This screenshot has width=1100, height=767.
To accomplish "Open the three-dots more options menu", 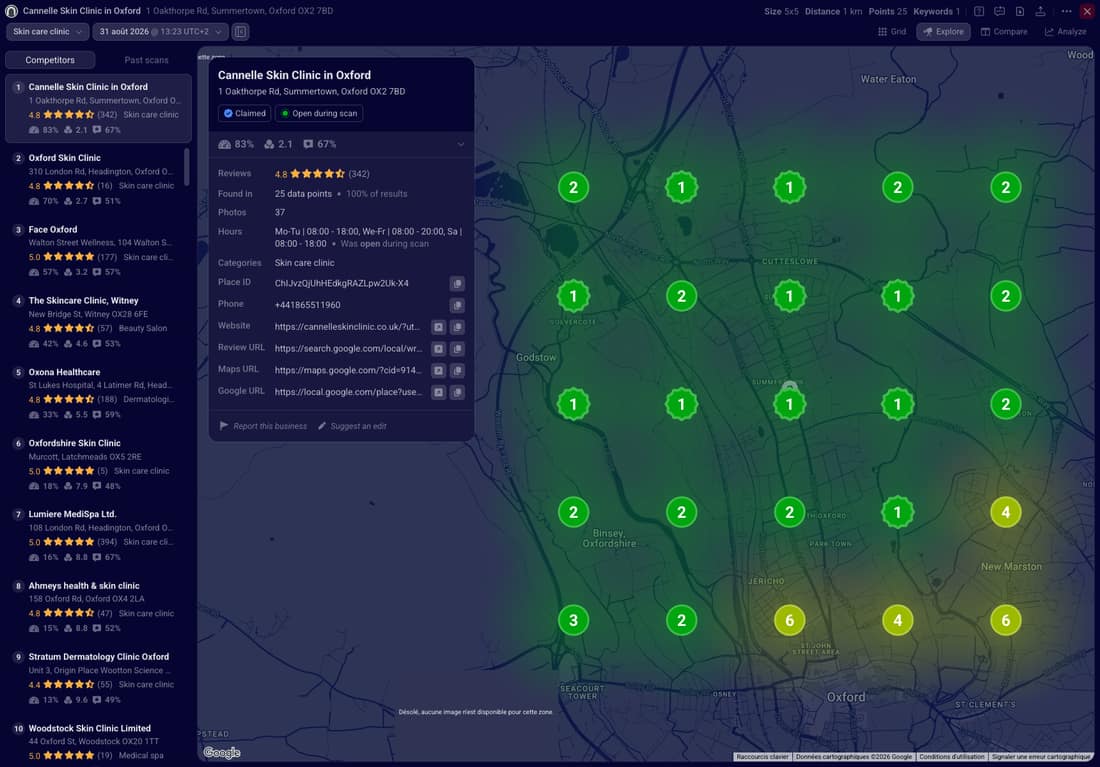I will 1066,11.
